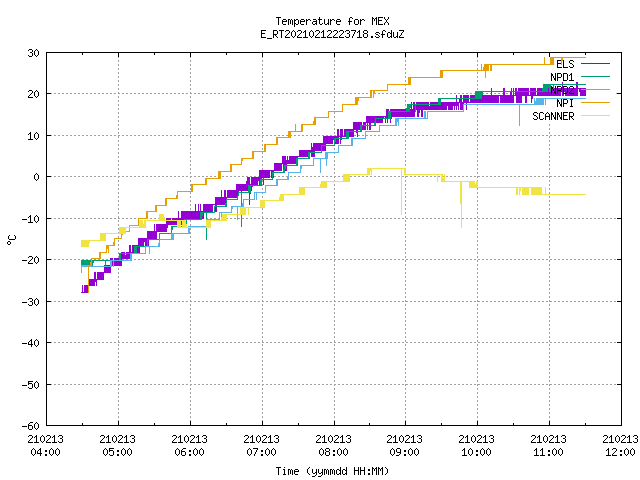Click the x-axis label '210213 06:00'

(x=189, y=446)
